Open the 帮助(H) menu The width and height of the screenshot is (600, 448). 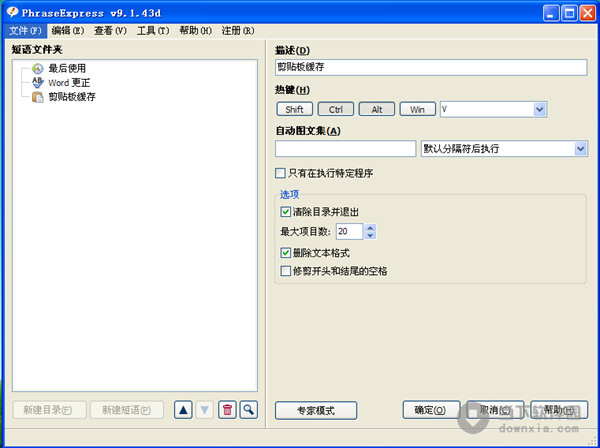click(x=195, y=31)
